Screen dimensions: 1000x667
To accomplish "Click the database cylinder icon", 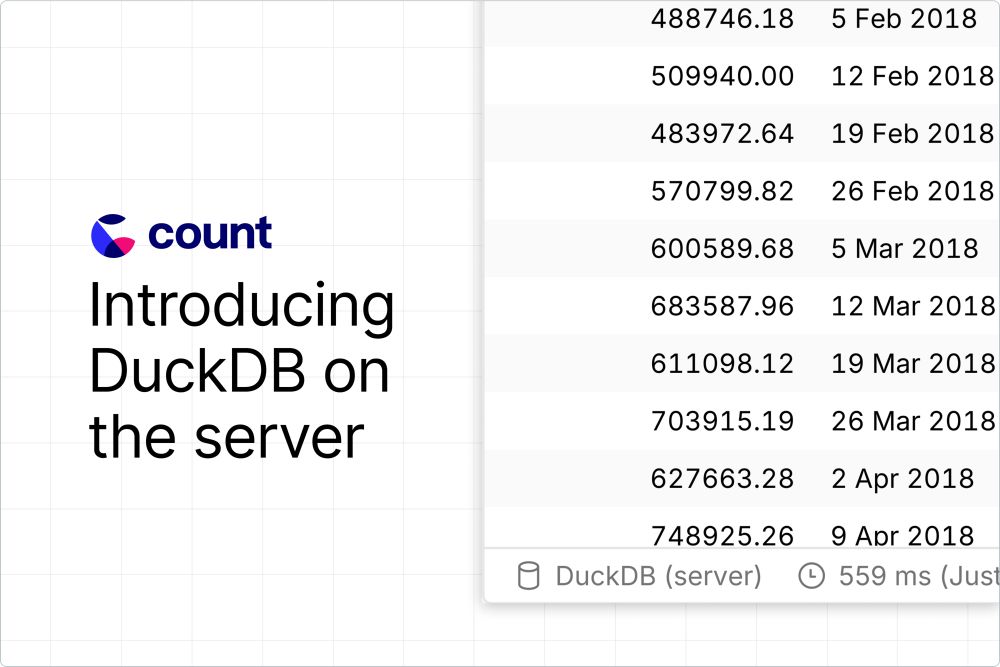I will [528, 576].
